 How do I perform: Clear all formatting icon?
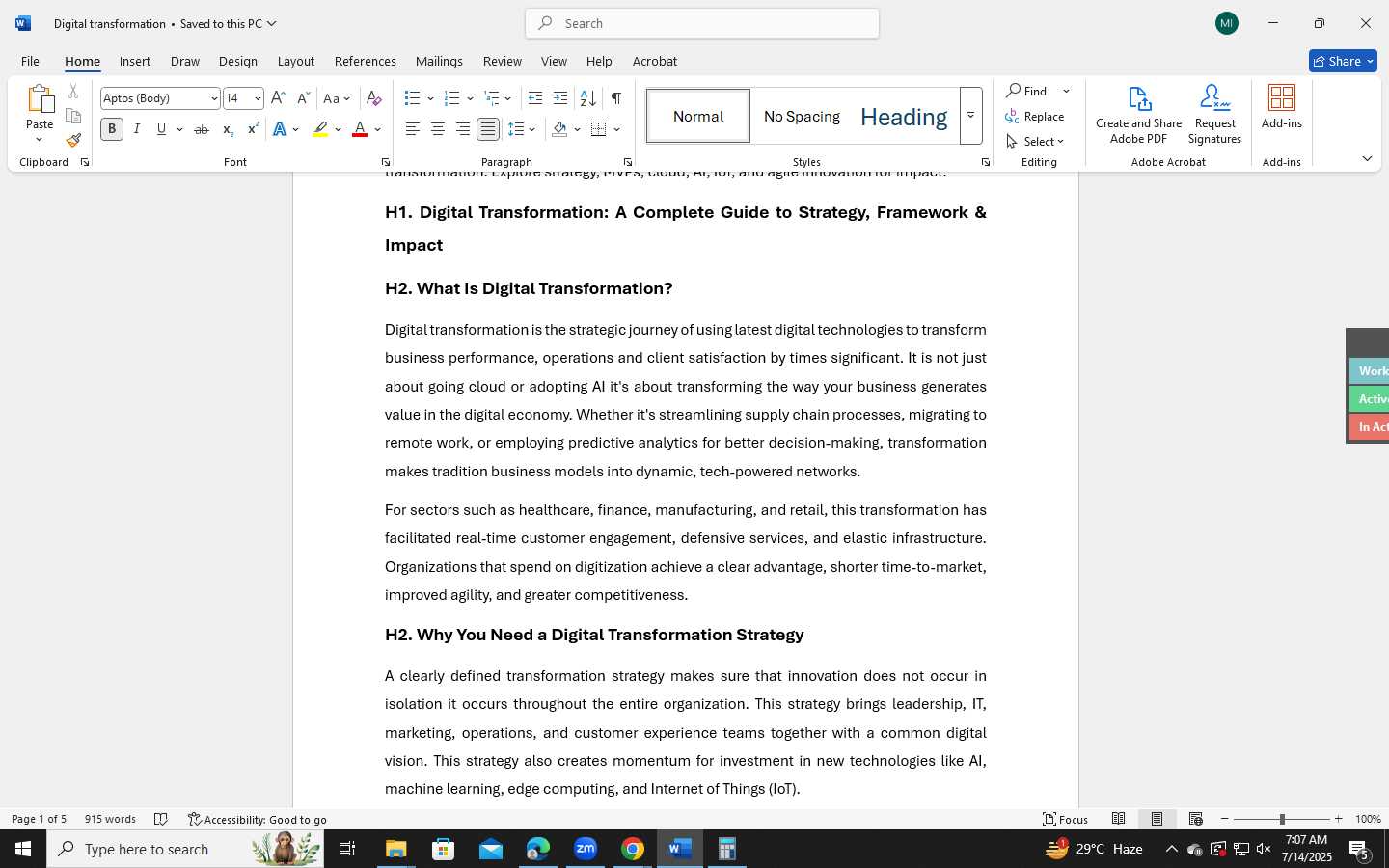tap(374, 98)
